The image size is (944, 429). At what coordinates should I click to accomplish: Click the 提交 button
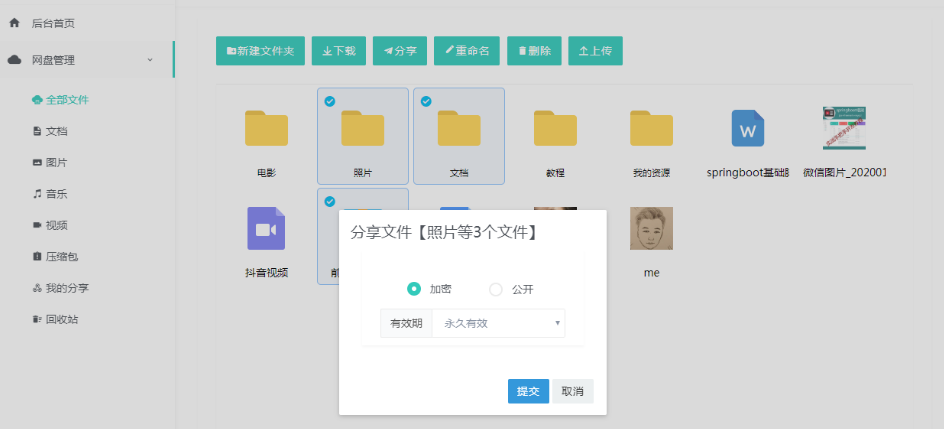pyautogui.click(x=528, y=391)
